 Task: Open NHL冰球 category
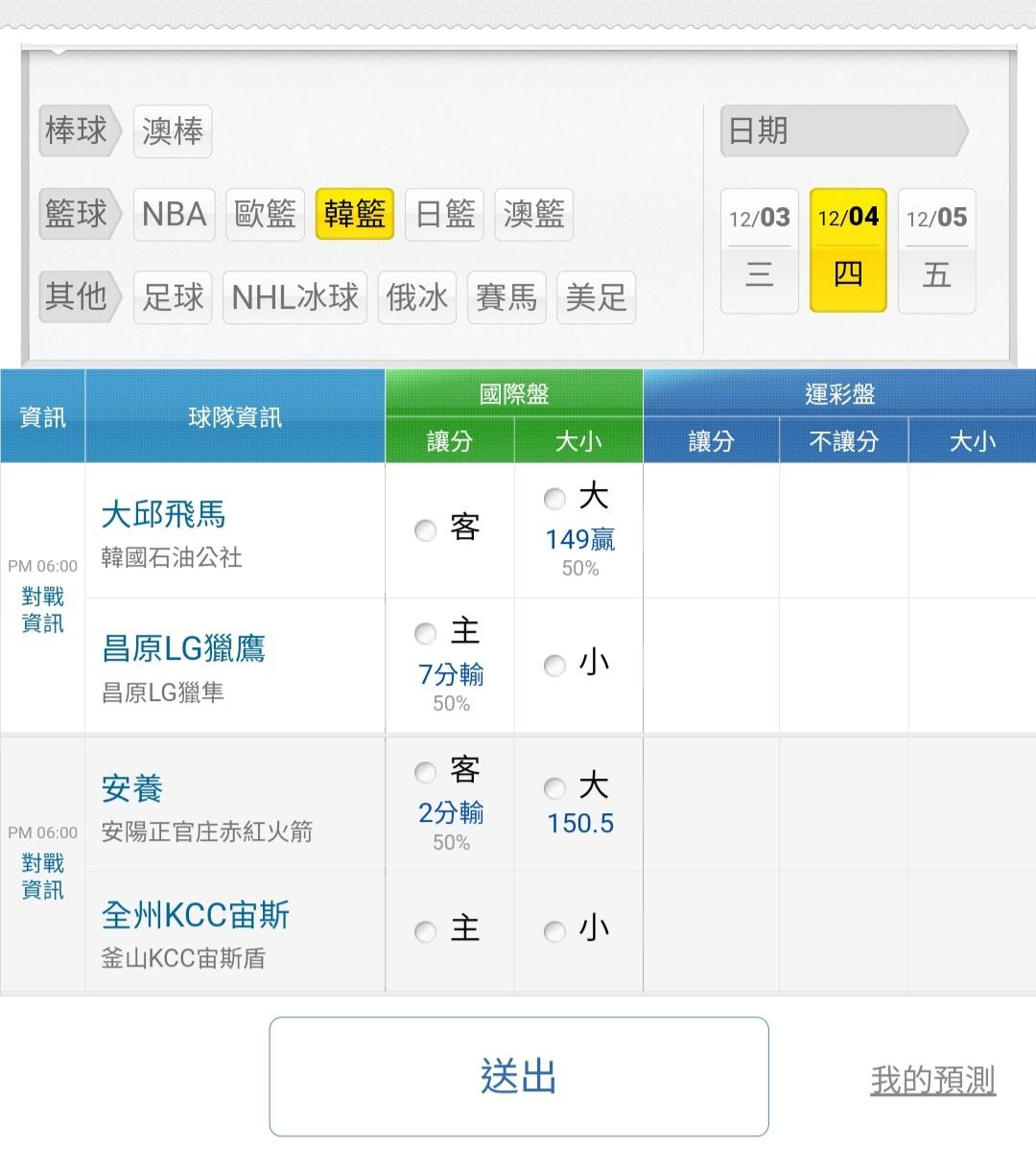pos(294,297)
